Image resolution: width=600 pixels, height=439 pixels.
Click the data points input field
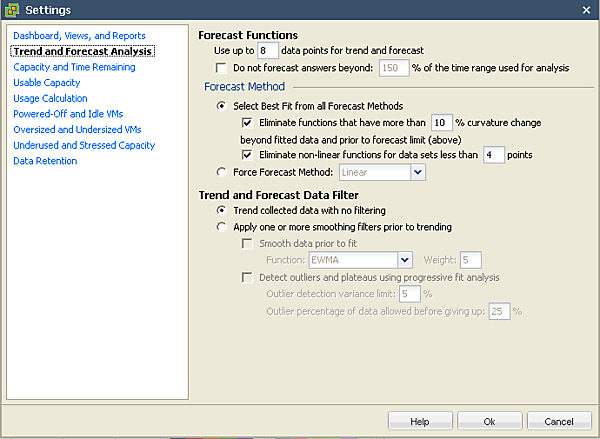pos(266,50)
